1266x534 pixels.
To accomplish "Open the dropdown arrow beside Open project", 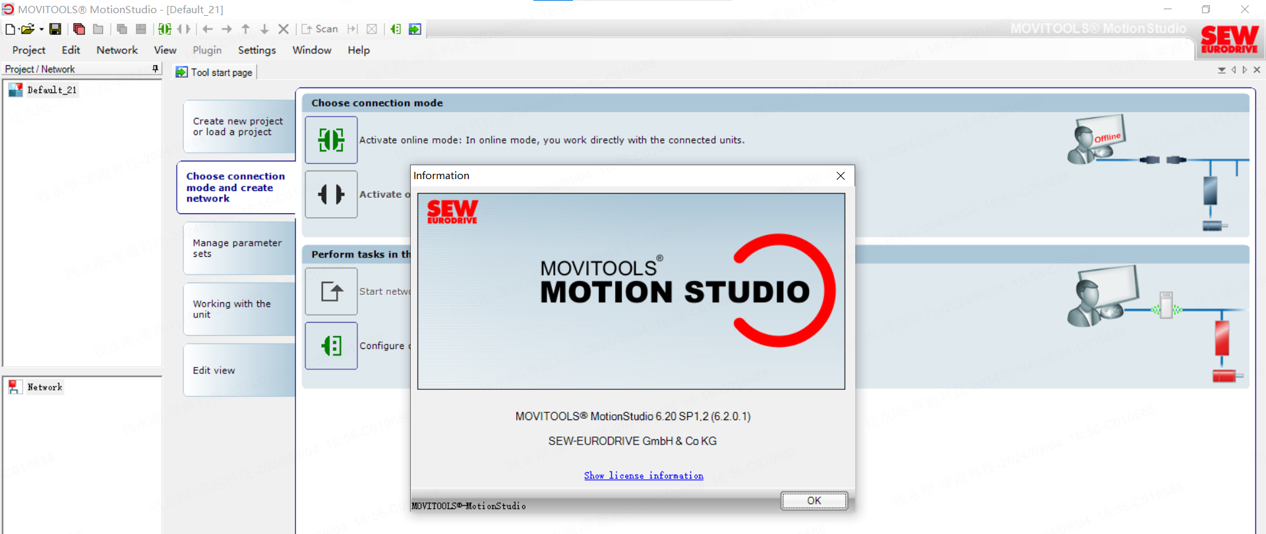I will pyautogui.click(x=41, y=29).
